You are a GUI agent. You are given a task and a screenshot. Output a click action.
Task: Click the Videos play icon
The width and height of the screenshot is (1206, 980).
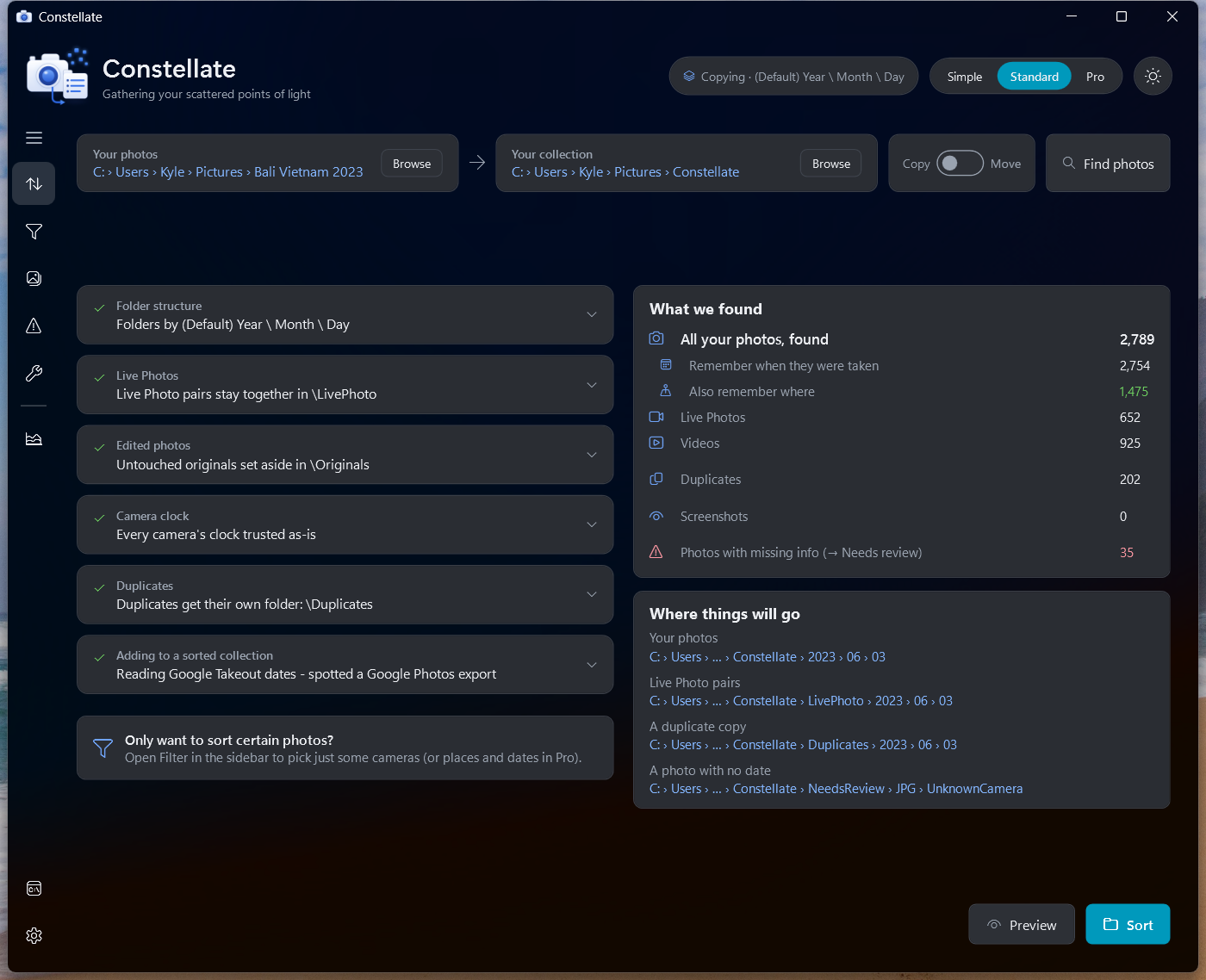pyautogui.click(x=656, y=443)
